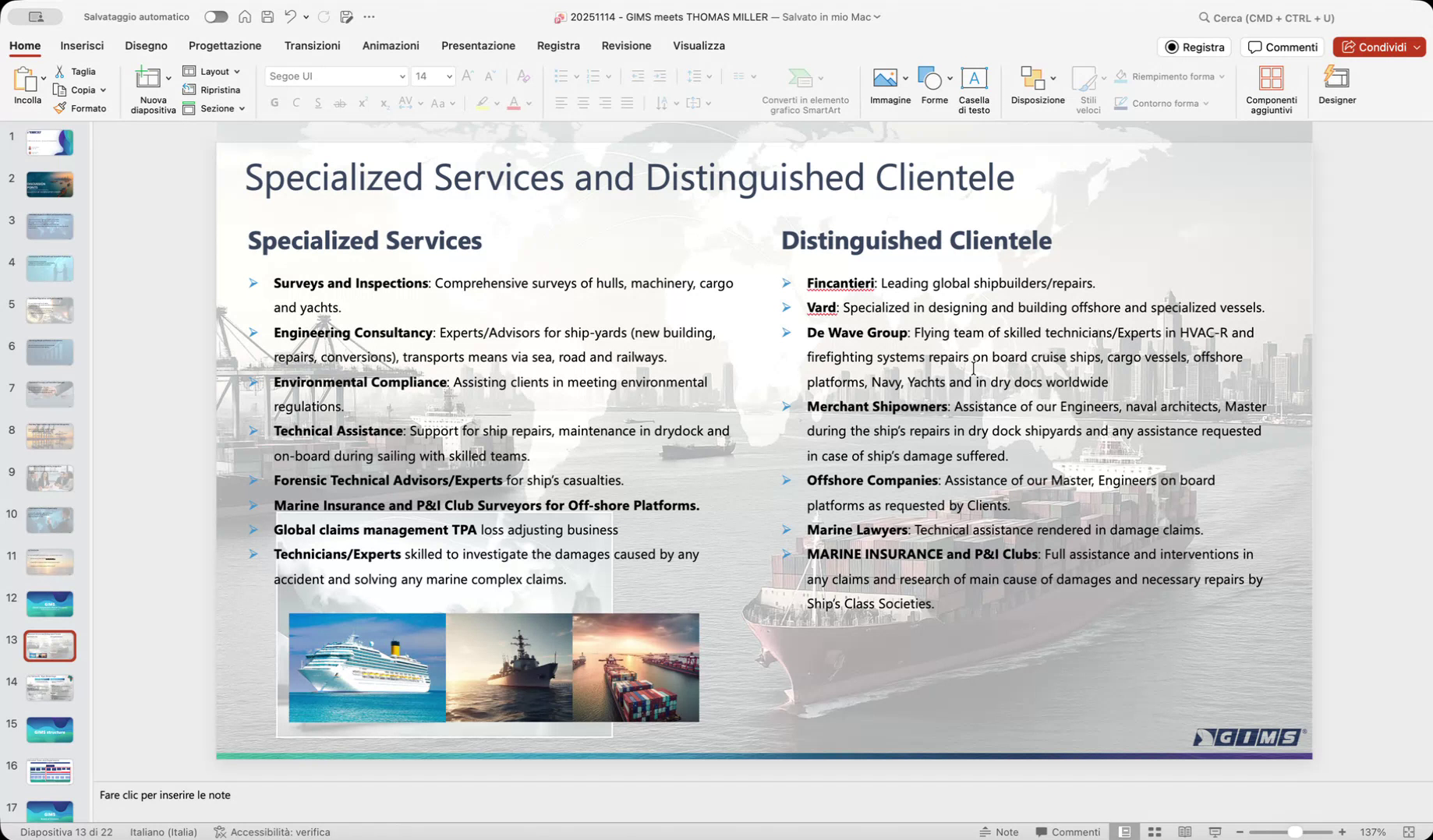
Task: Toggle the Salvataggio automatico switch
Action: (x=215, y=16)
